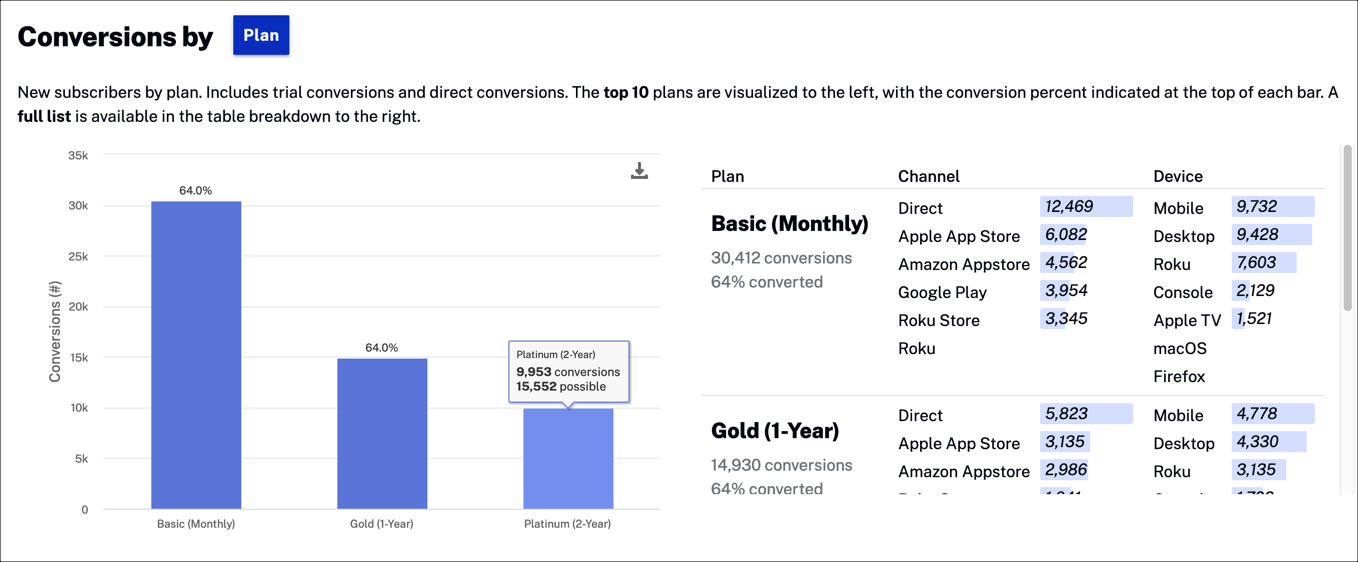Click the 64.0% label above Gold bar
Viewport: 1358px width, 562px height.
coord(381,348)
